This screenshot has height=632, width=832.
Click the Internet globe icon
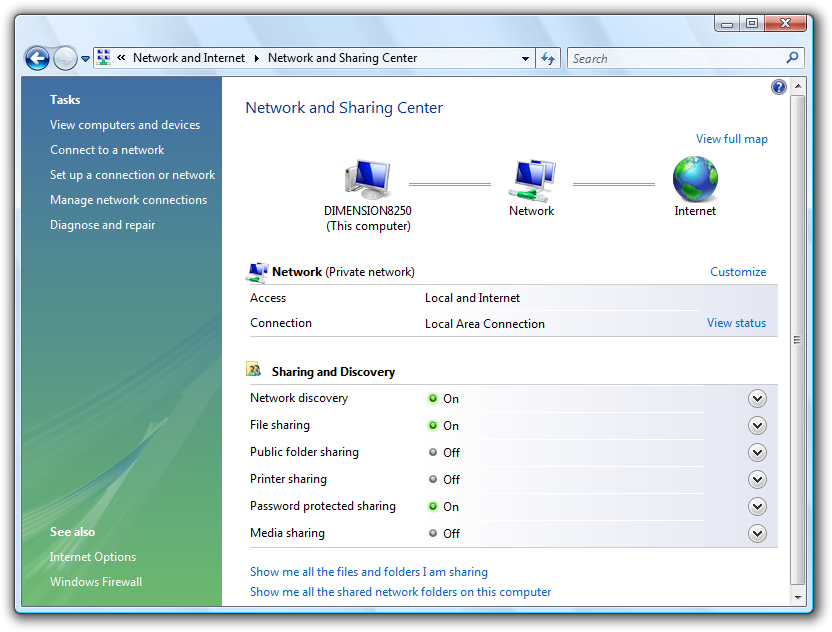coord(695,179)
